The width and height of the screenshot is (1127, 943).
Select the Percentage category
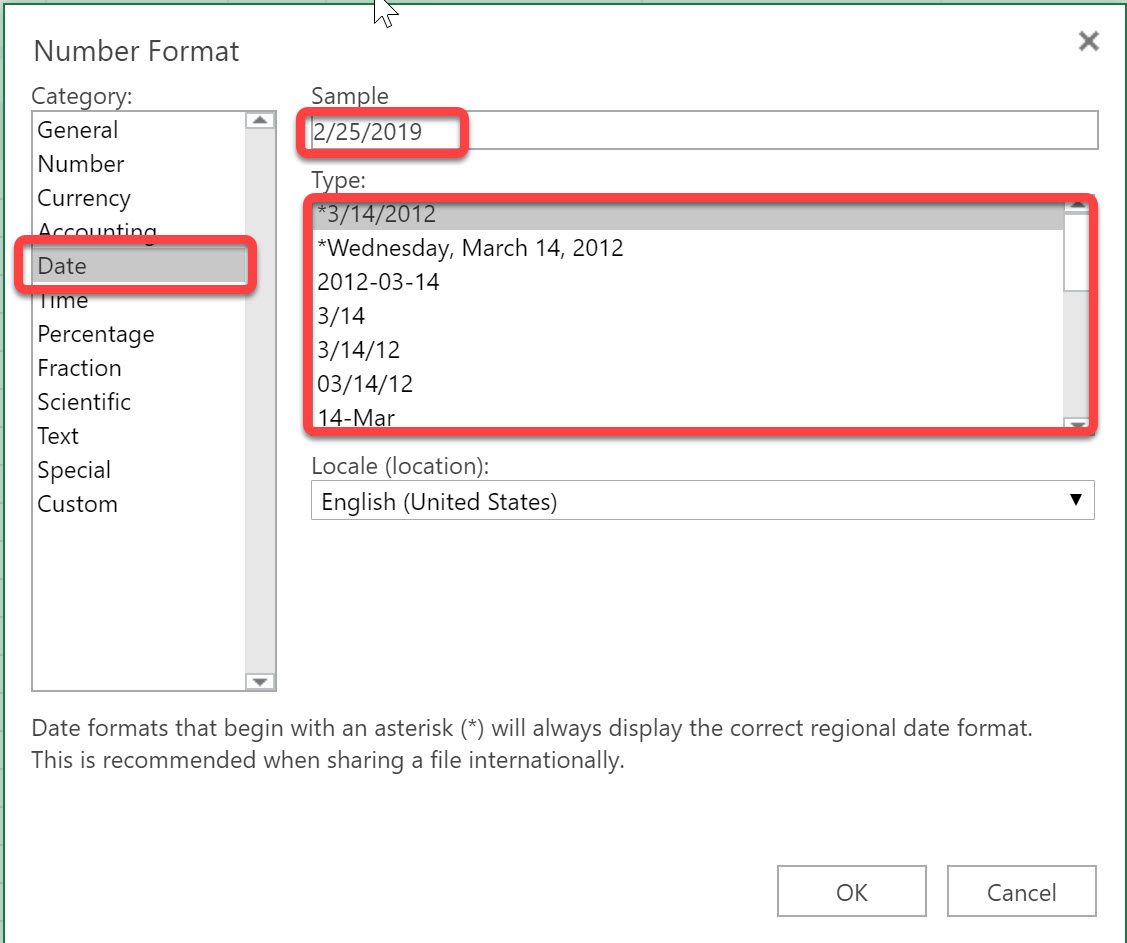[95, 333]
